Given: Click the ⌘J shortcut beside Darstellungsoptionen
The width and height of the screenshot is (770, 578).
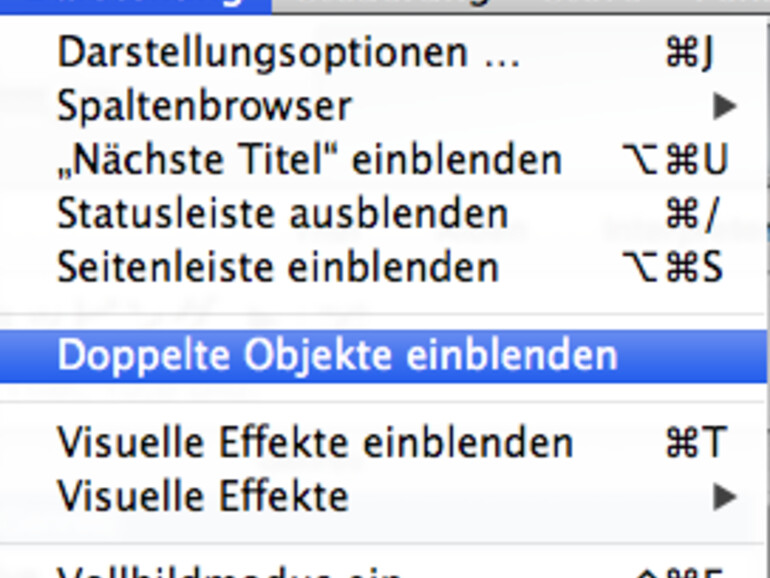Looking at the screenshot, I should click(x=689, y=53).
